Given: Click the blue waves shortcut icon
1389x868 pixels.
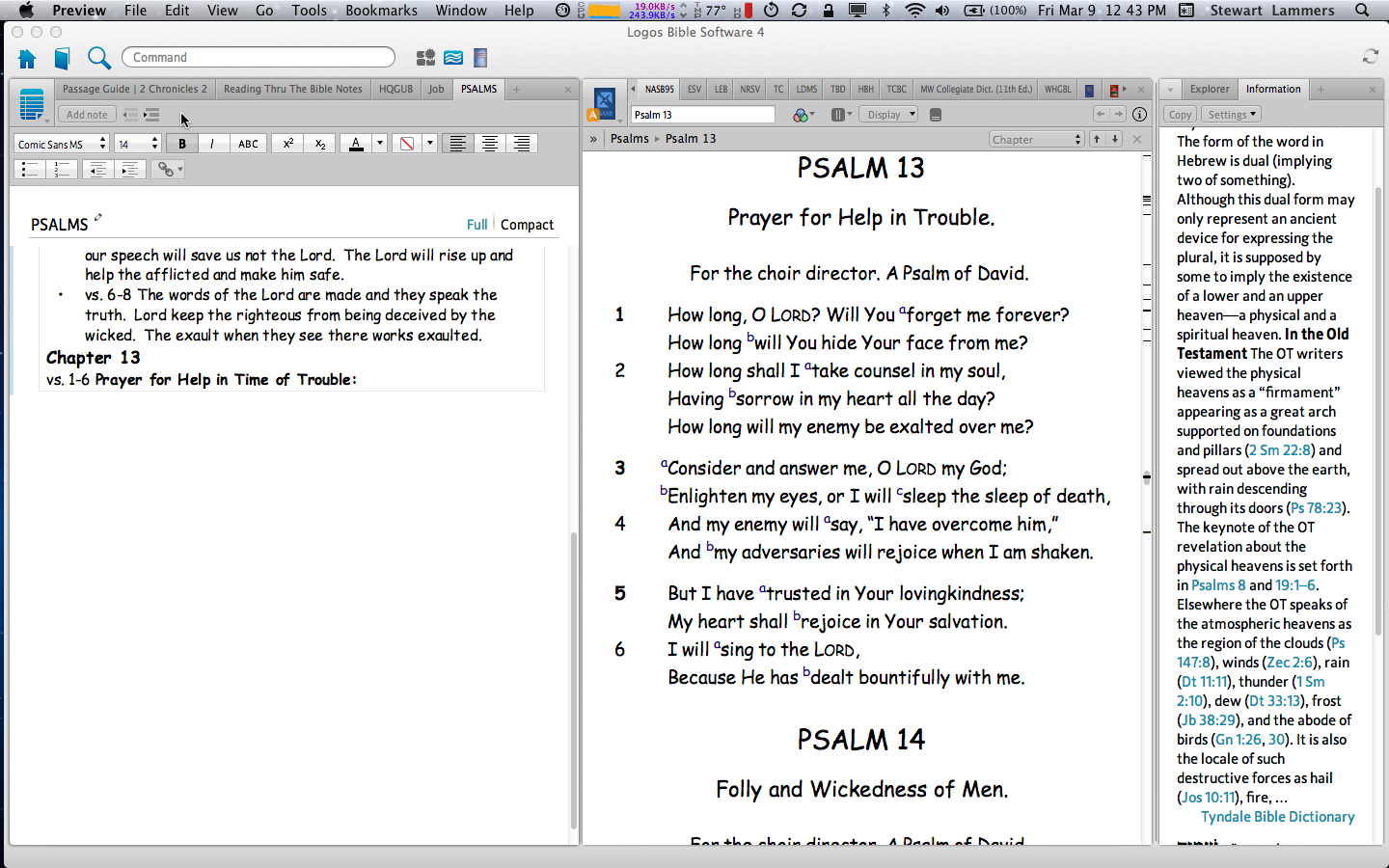Looking at the screenshot, I should point(453,58).
